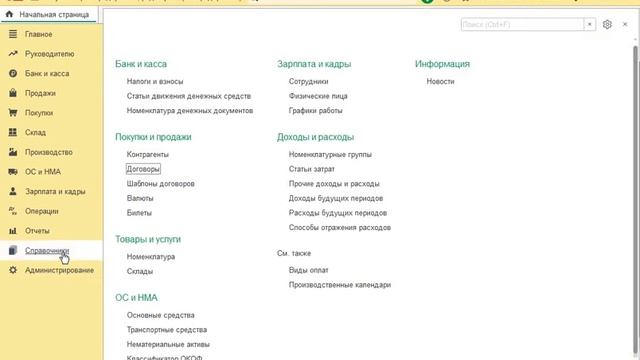This screenshot has width=640, height=360.
Task: Click the Зарплата и кадры person icon
Action: (13, 191)
